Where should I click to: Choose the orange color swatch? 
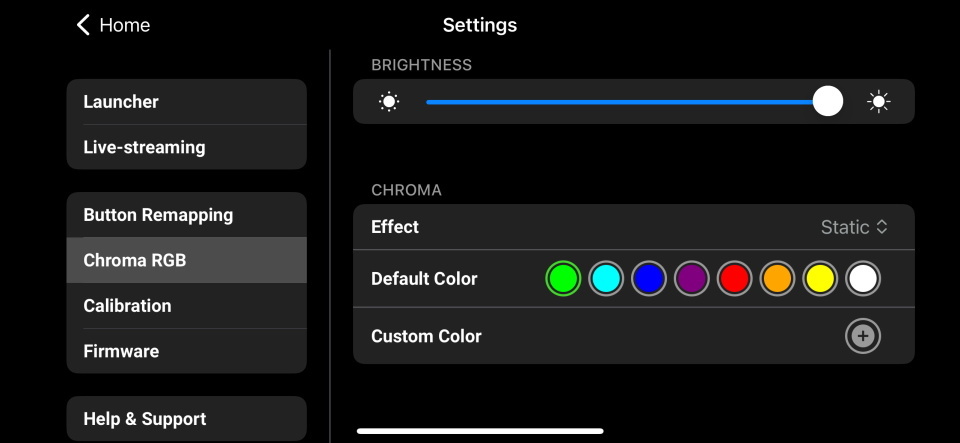pos(777,279)
